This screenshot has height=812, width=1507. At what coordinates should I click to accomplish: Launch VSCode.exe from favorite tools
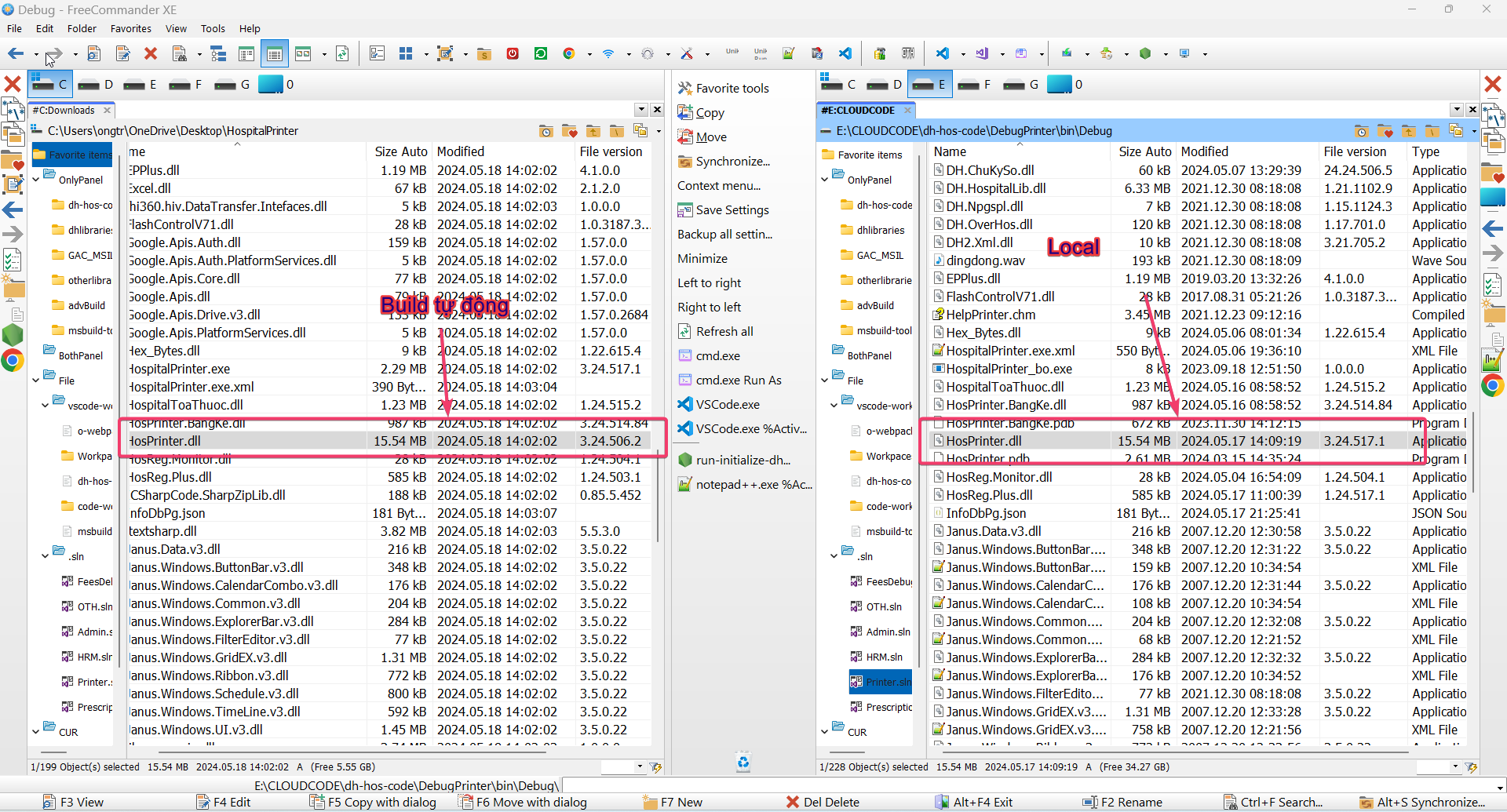[718, 404]
